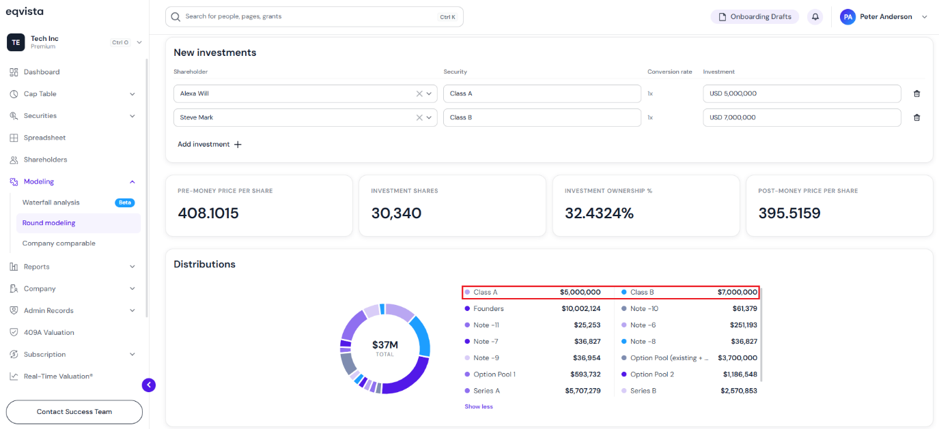Screen dimensions: 939x429
Task: Collapse sidebar with purple arrow button
Action: 149,385
